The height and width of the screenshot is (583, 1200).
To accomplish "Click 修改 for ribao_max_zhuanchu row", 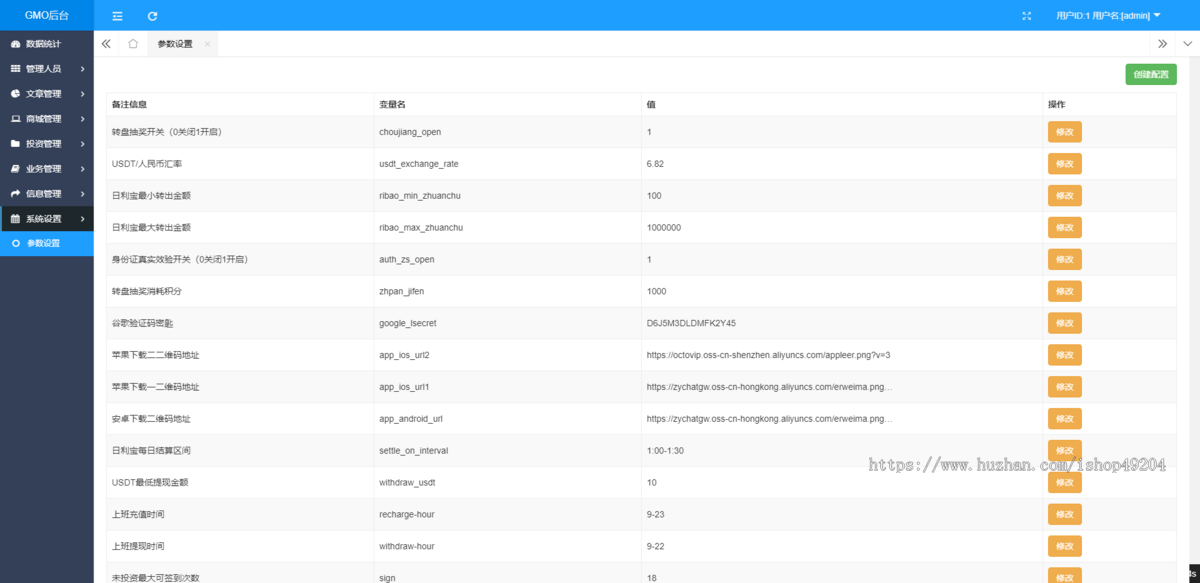I will point(1064,227).
